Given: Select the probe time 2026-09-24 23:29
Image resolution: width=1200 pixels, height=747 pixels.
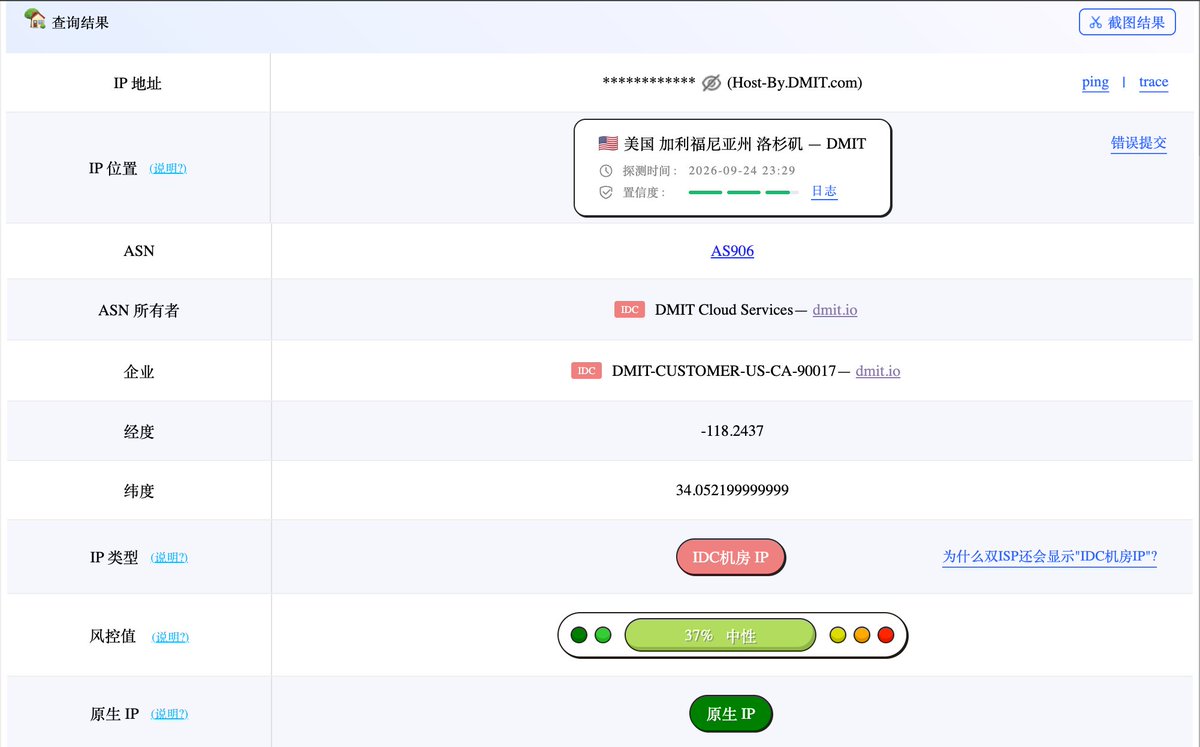Looking at the screenshot, I should pyautogui.click(x=742, y=170).
